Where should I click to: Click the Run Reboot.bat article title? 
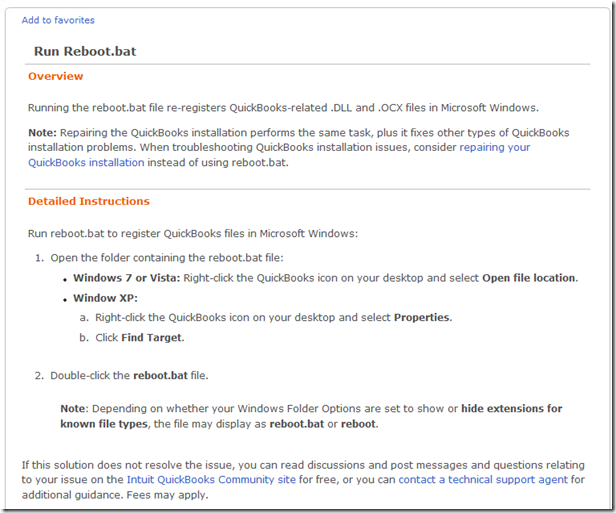[x=84, y=51]
